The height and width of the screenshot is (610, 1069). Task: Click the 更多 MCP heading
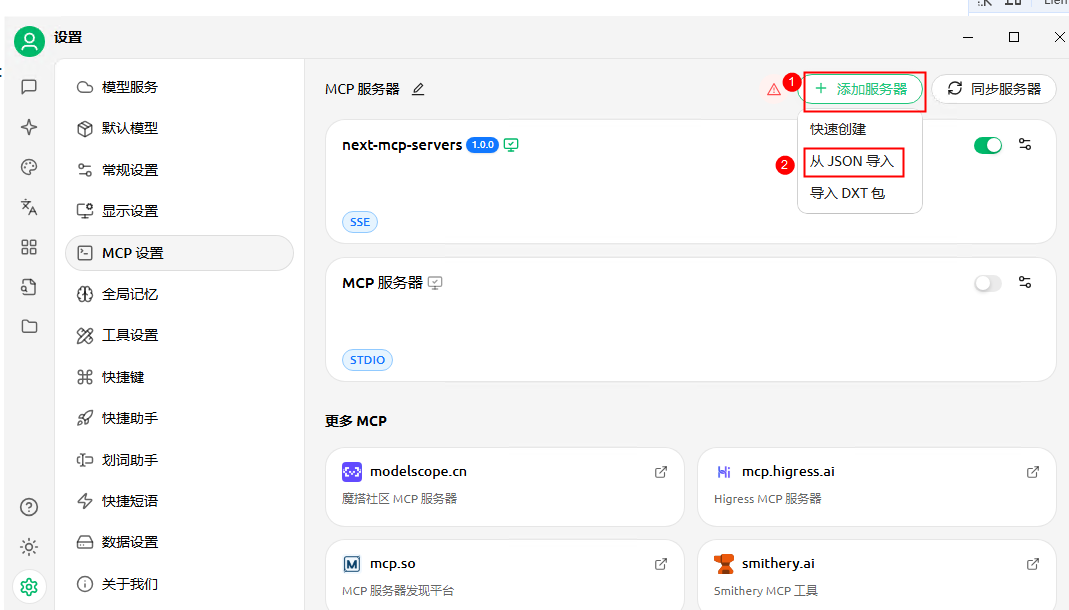pyautogui.click(x=356, y=421)
